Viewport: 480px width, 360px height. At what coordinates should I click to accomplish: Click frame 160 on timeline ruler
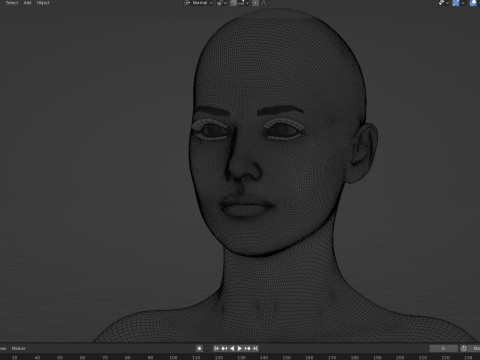309,357
